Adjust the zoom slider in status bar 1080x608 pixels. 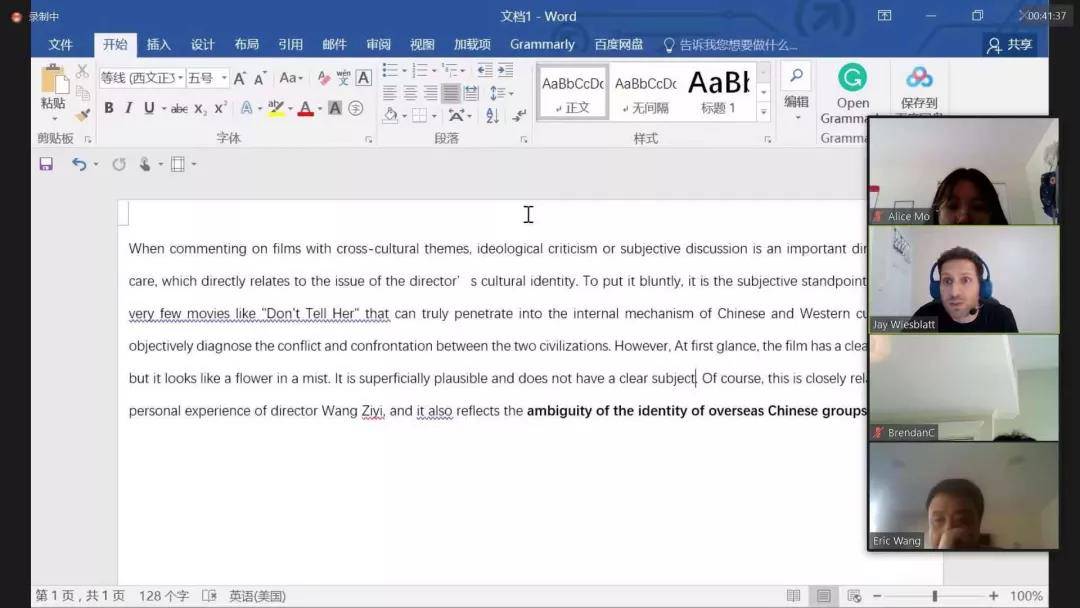tap(935, 596)
